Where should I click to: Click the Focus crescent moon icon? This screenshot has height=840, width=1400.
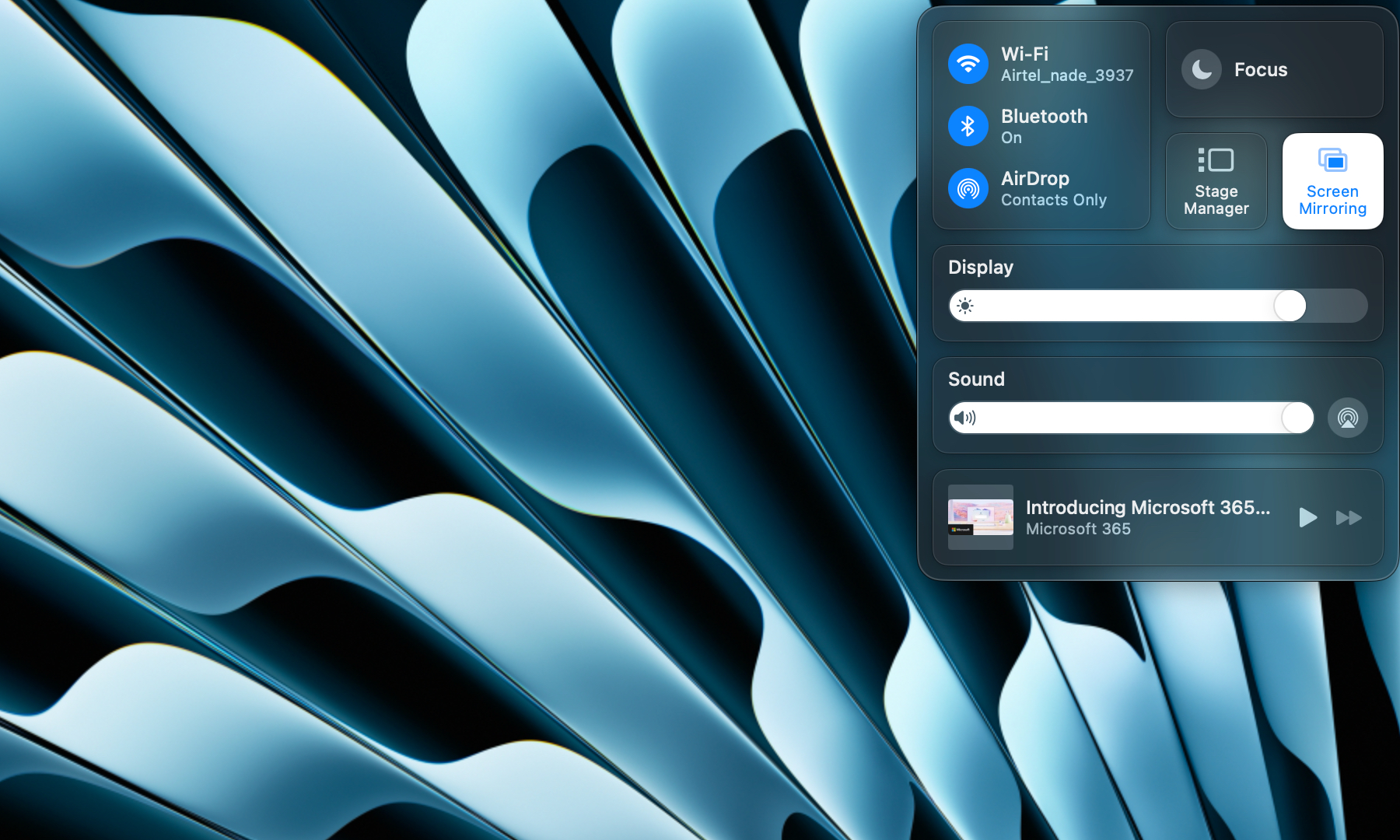(1202, 69)
